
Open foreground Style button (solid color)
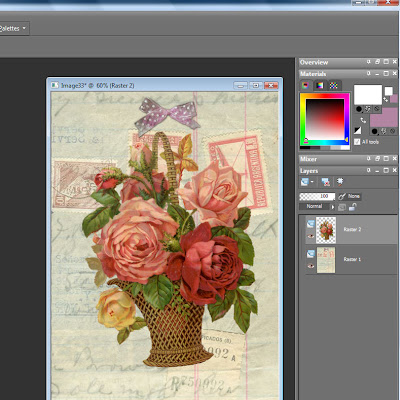point(359,109)
